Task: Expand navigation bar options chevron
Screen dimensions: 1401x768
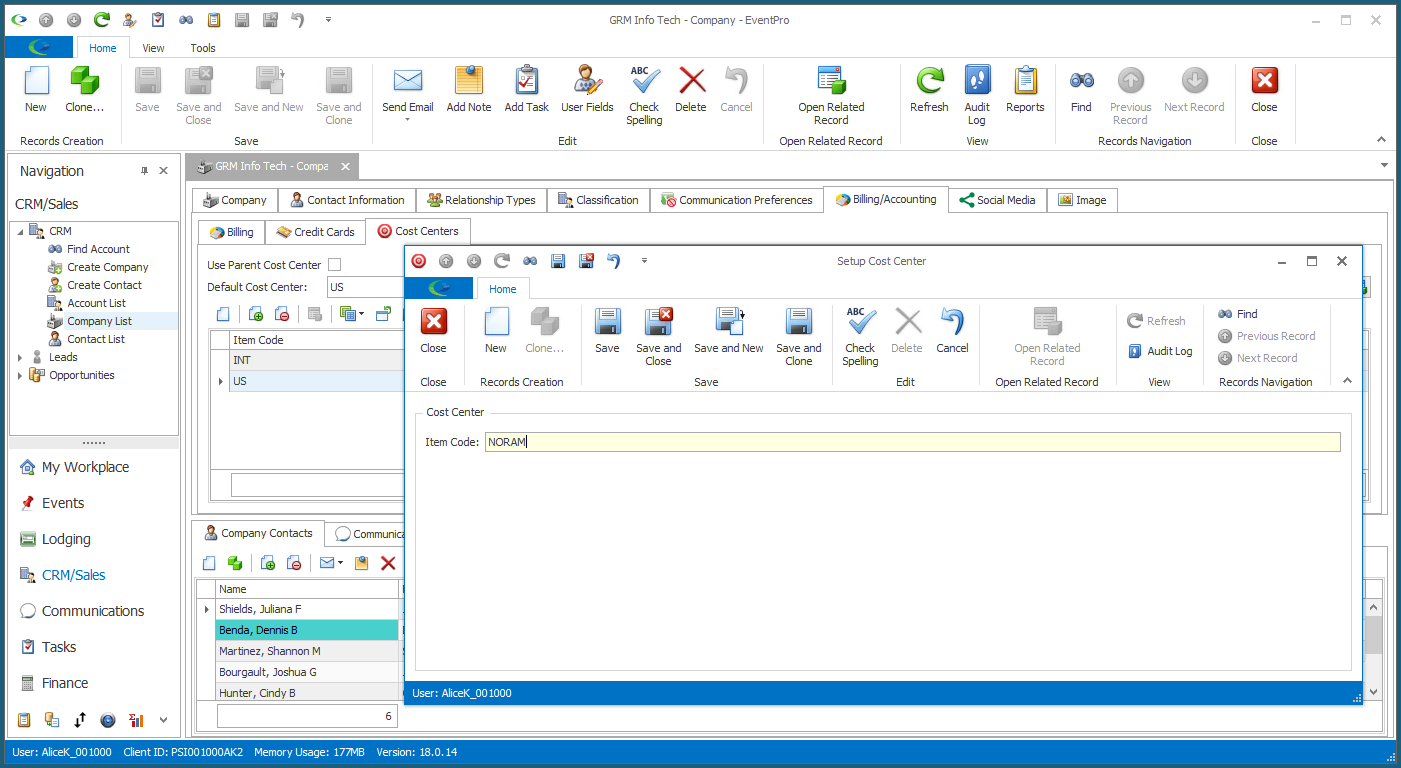Action: [163, 720]
